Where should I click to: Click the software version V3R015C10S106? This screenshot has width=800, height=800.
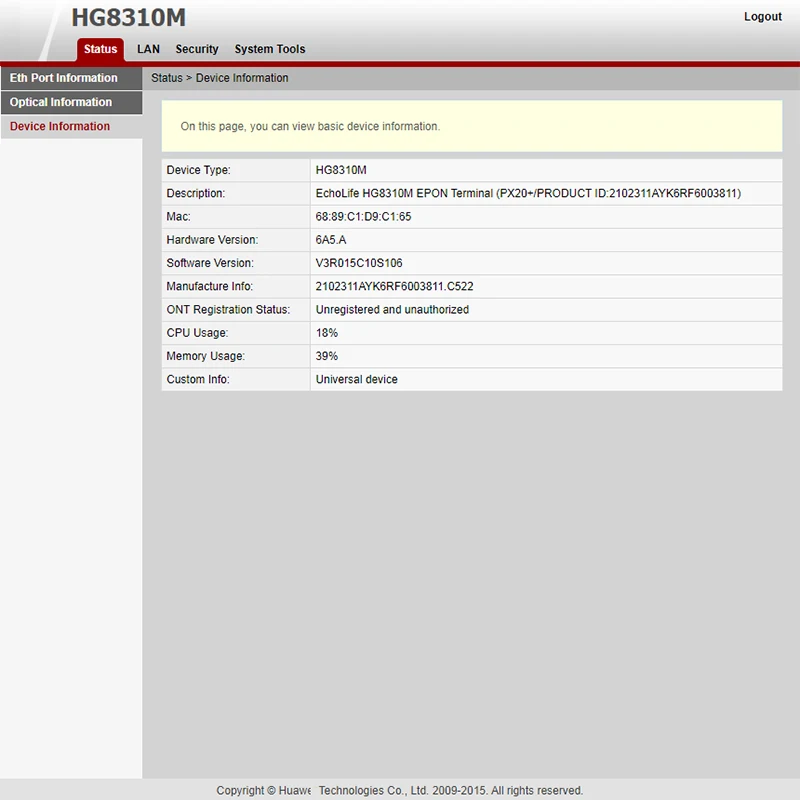[x=359, y=263]
